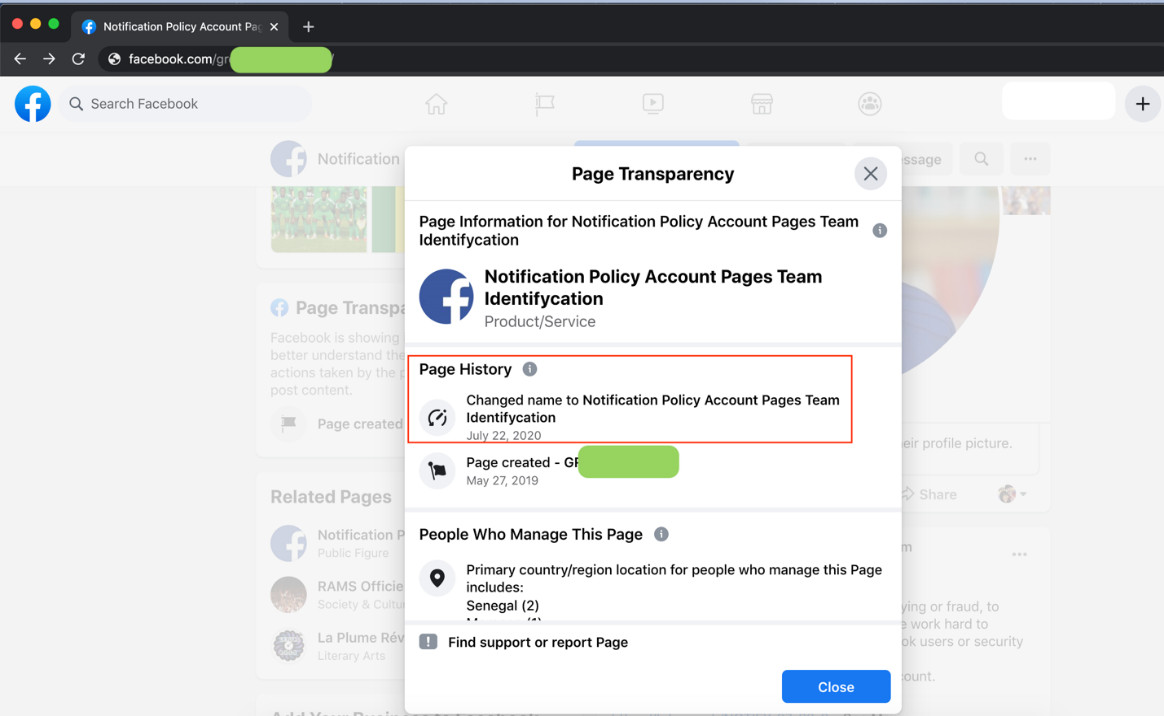Click the plus Create button
Screen dimensions: 1164x716
click(x=1142, y=104)
